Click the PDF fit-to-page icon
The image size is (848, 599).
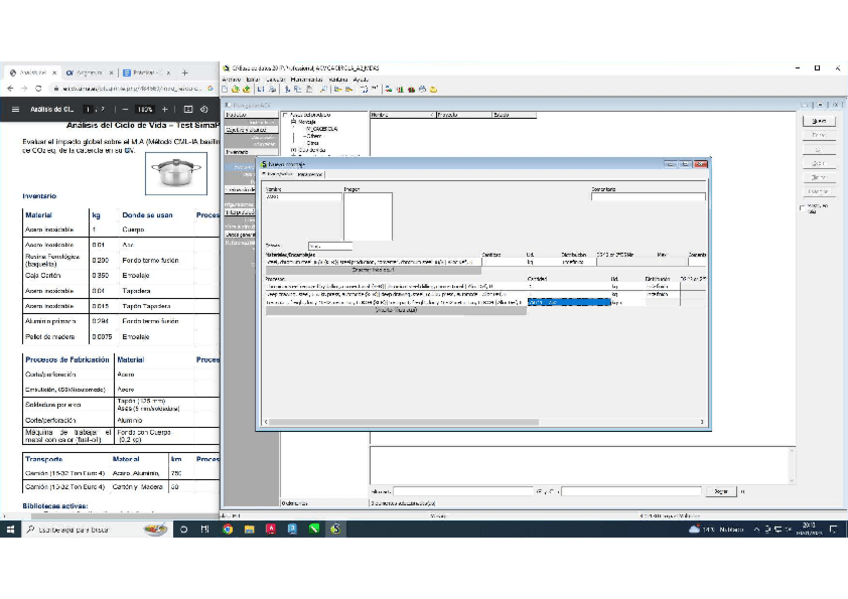coord(188,109)
